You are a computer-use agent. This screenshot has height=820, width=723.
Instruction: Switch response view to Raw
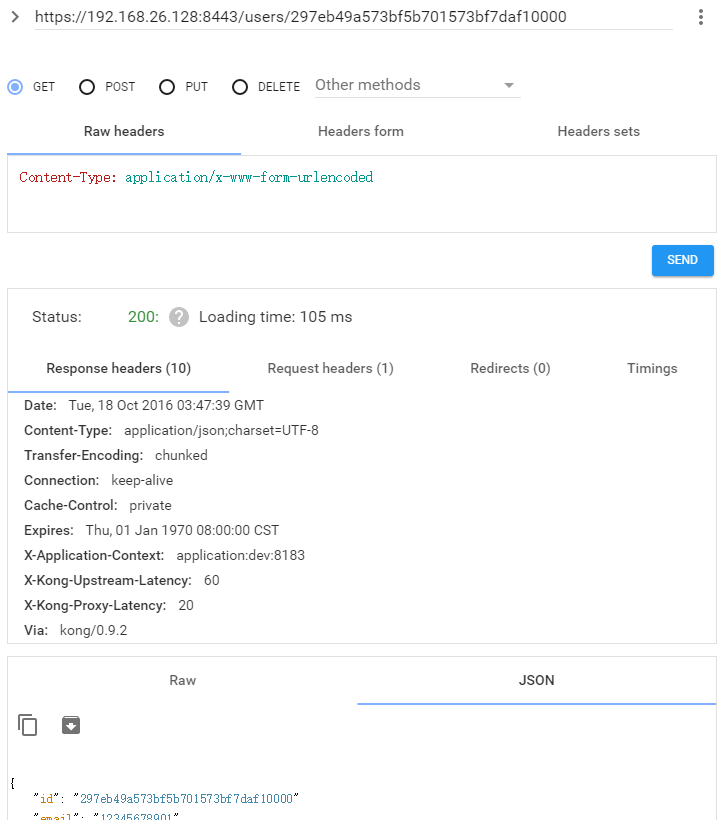(182, 680)
